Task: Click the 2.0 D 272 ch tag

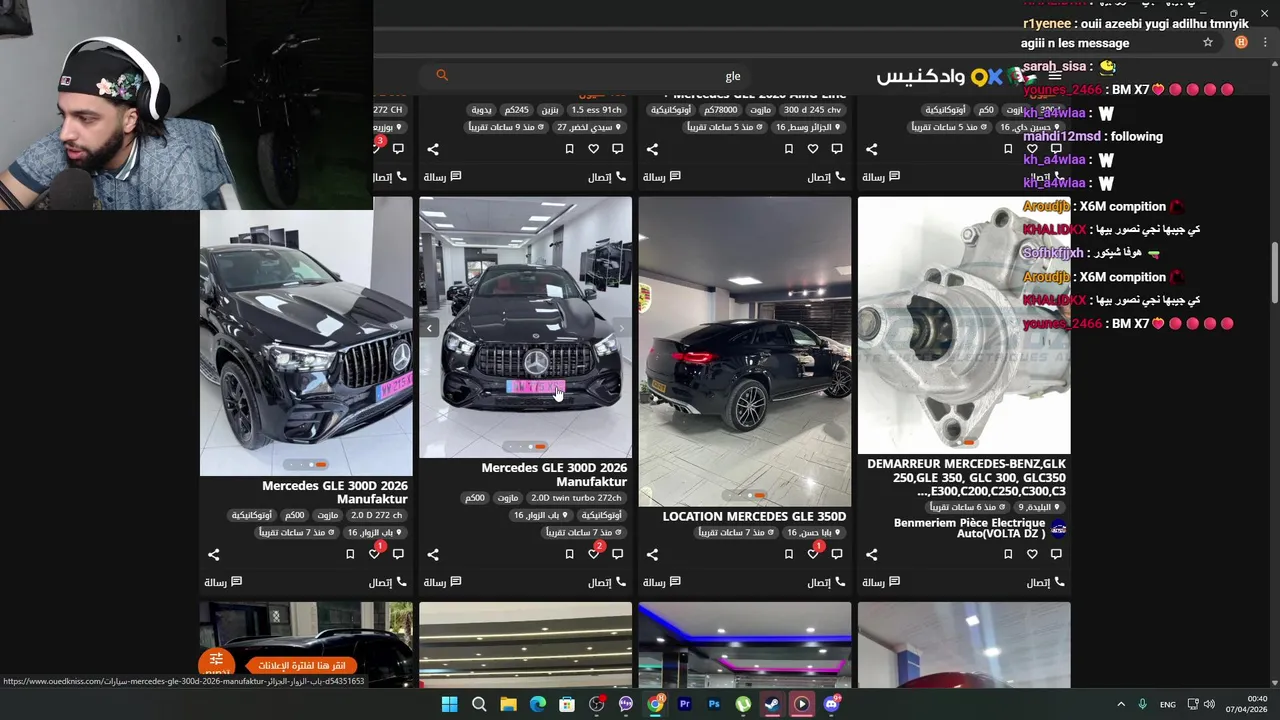Action: 376,516
